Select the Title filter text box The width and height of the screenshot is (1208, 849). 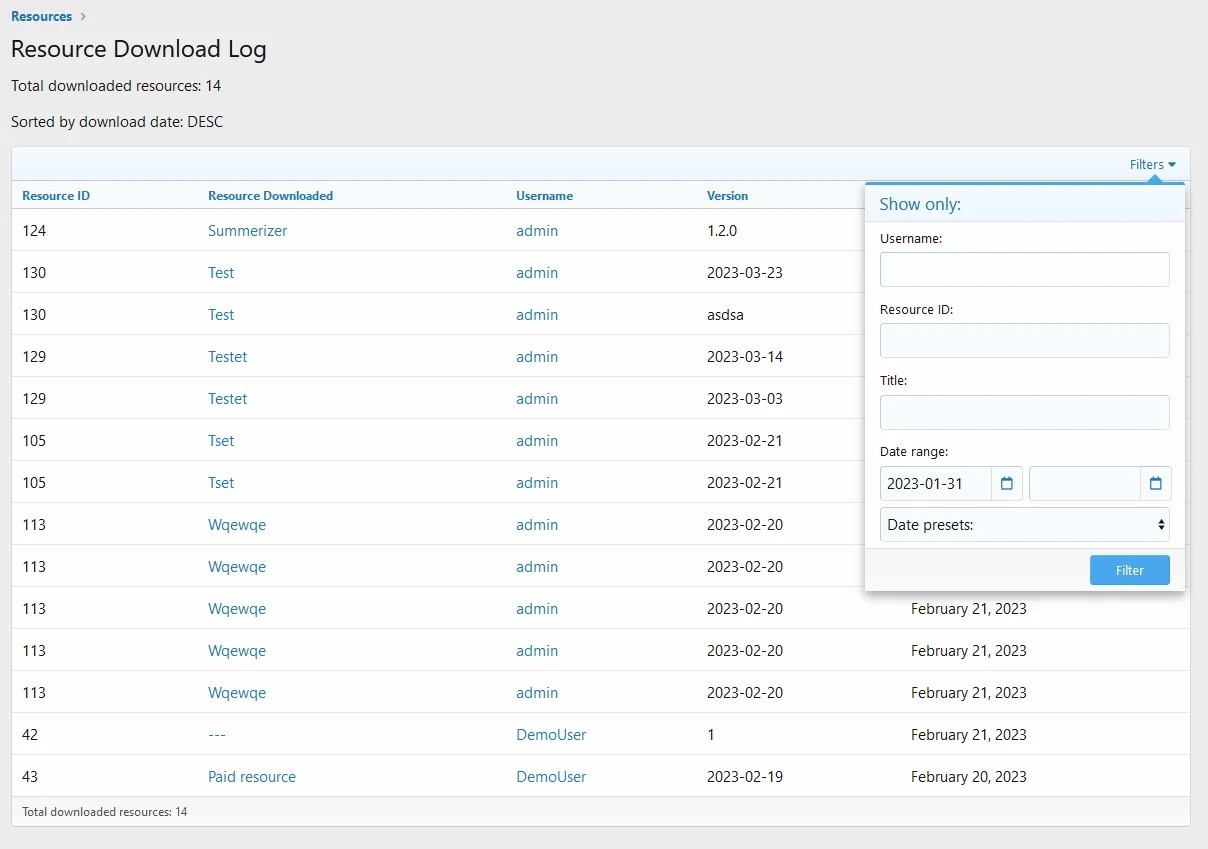click(1024, 412)
